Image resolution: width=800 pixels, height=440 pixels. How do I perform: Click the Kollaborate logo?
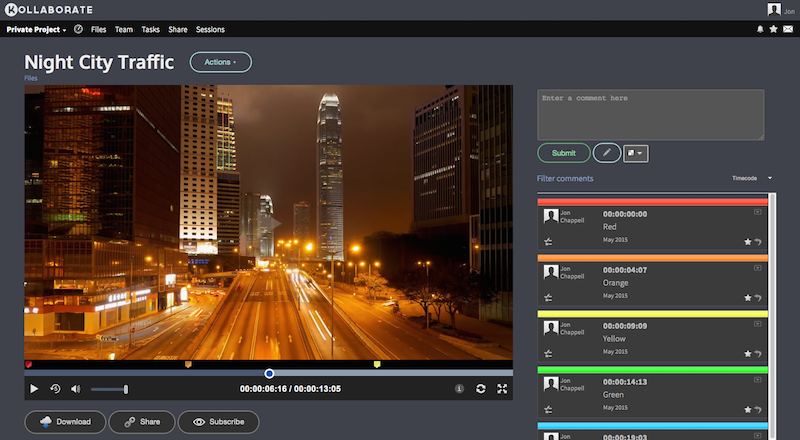click(x=49, y=10)
